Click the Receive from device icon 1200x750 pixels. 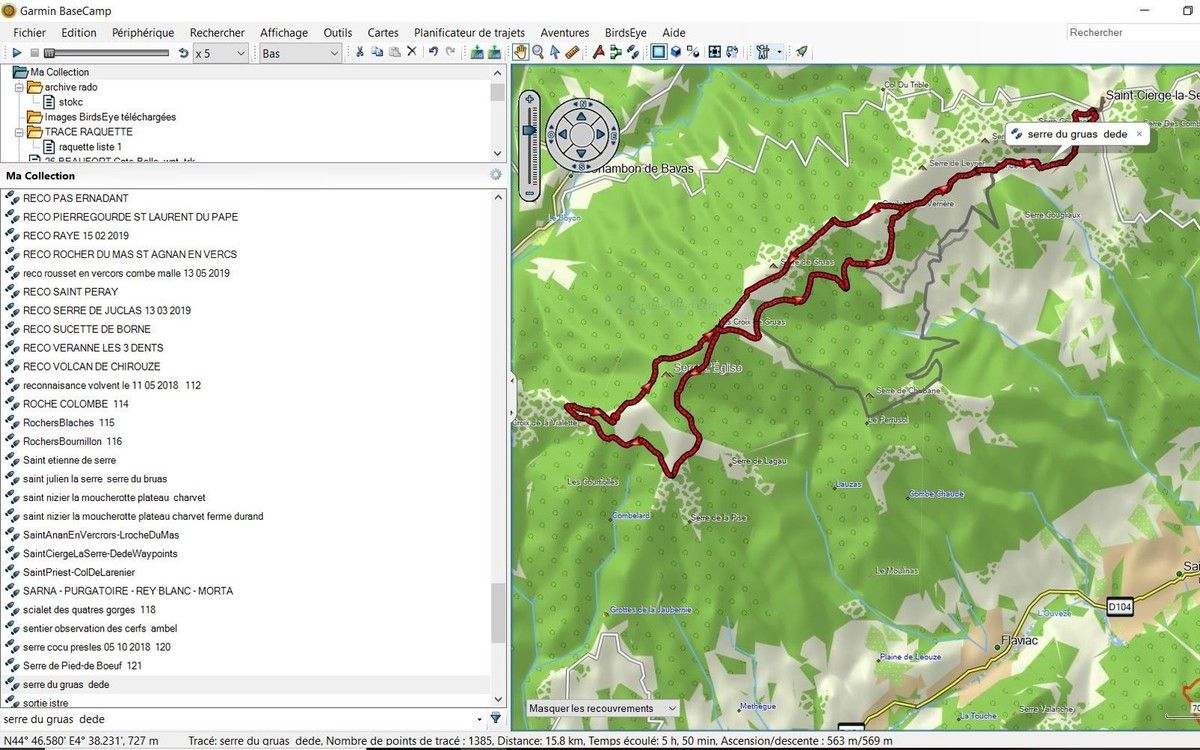pos(494,52)
